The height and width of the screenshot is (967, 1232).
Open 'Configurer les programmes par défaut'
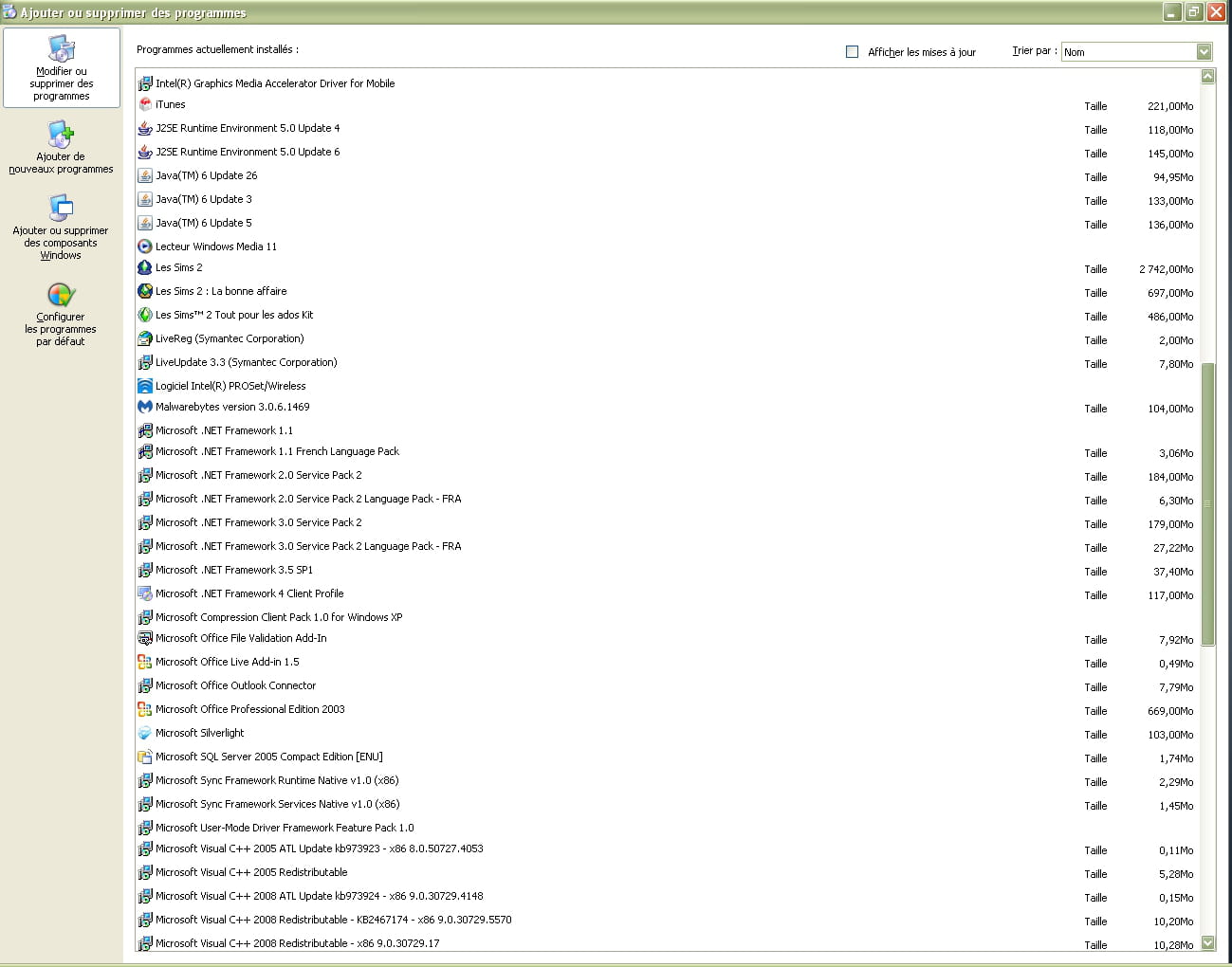tap(61, 315)
